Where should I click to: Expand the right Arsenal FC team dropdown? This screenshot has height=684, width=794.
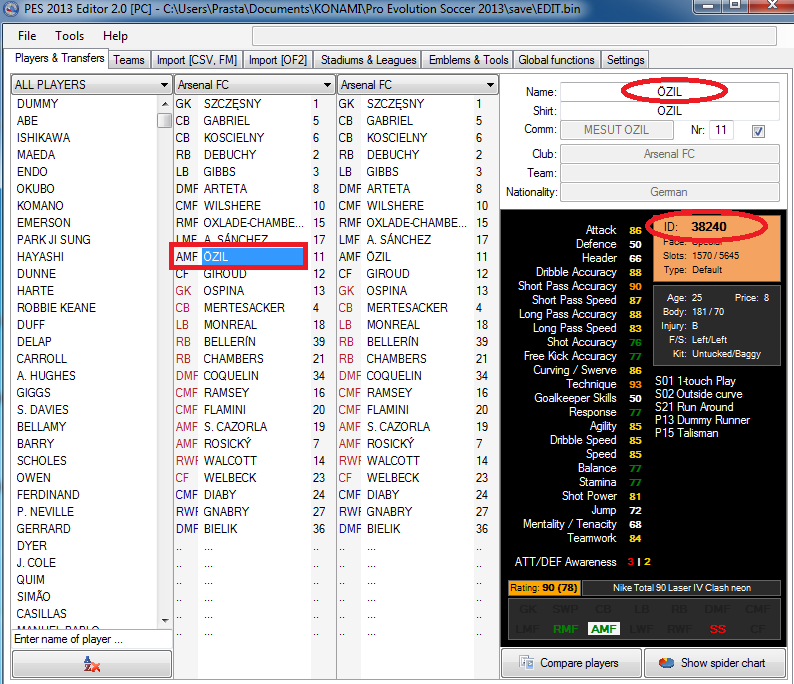418,85
